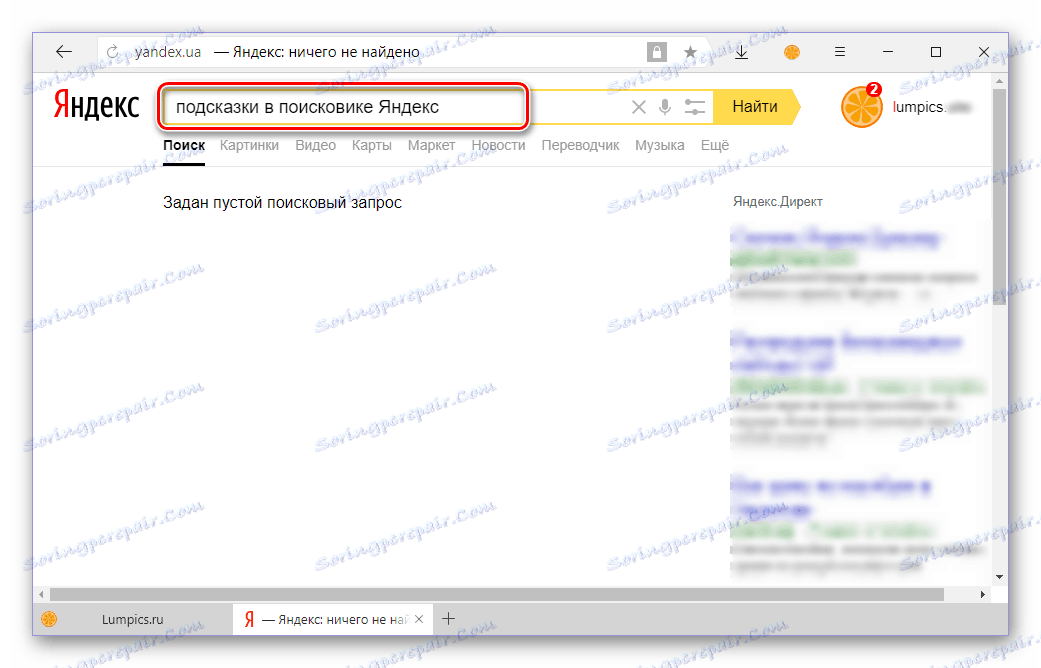Click the horizontal scrollbar thumb
The height and width of the screenshot is (668, 1041).
(497, 594)
